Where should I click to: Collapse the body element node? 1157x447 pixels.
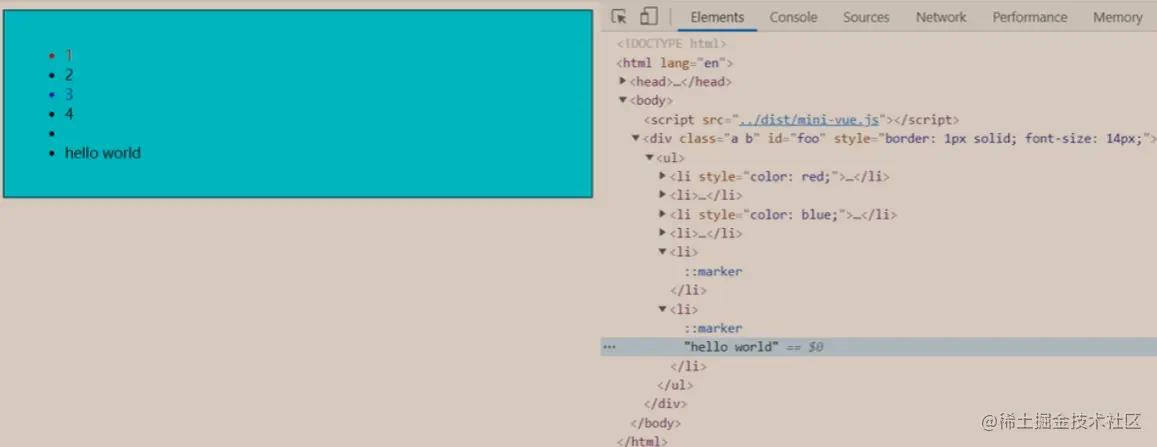pos(624,100)
